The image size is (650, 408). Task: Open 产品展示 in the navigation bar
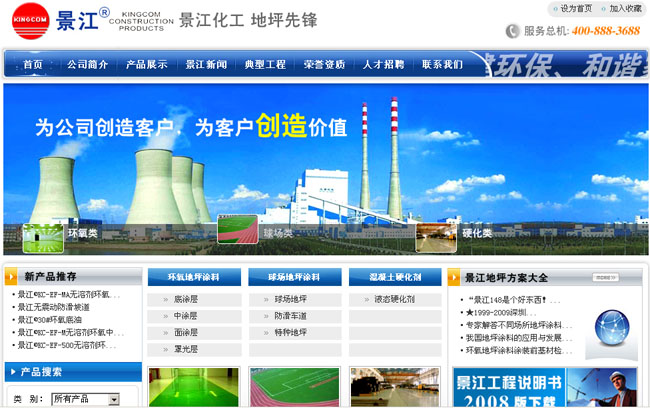(x=146, y=64)
